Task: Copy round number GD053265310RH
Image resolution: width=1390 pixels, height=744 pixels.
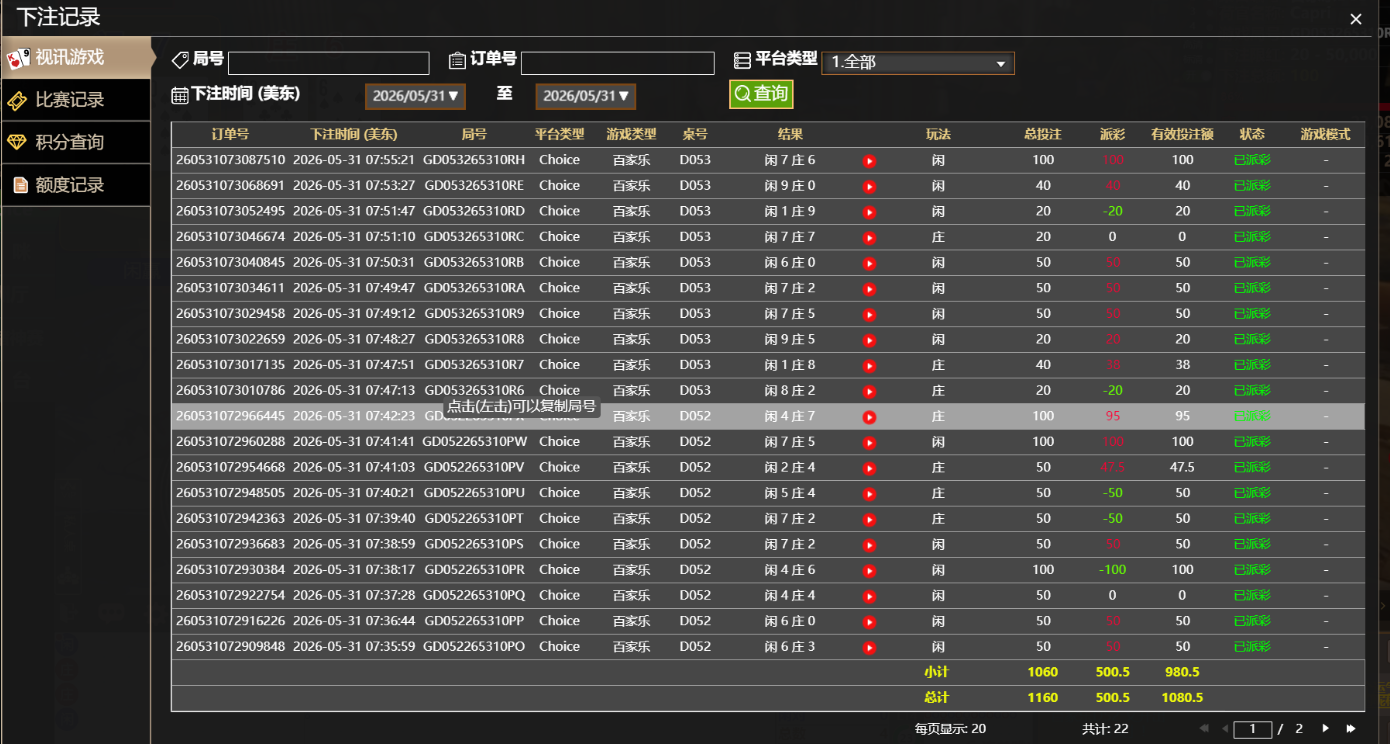Action: [x=474, y=160]
